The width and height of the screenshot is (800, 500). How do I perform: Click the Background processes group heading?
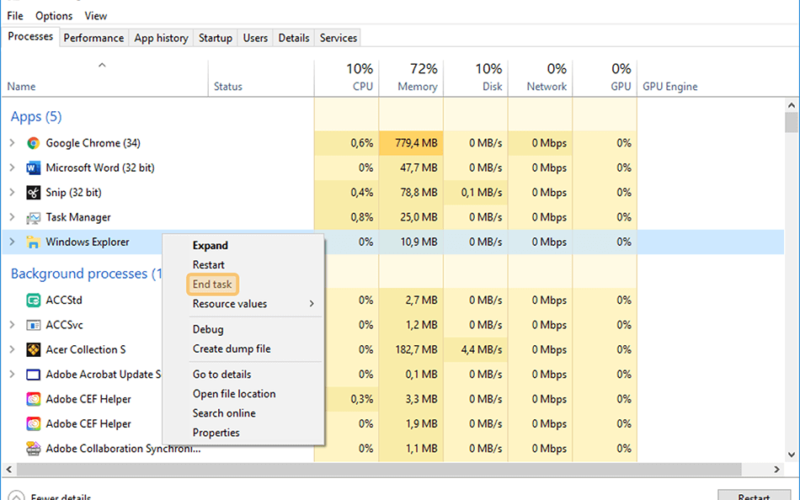click(86, 273)
